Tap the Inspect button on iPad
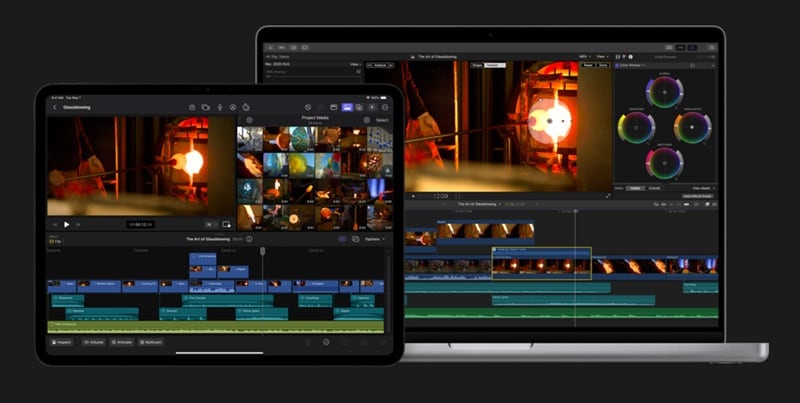This screenshot has width=800, height=403. (x=61, y=342)
